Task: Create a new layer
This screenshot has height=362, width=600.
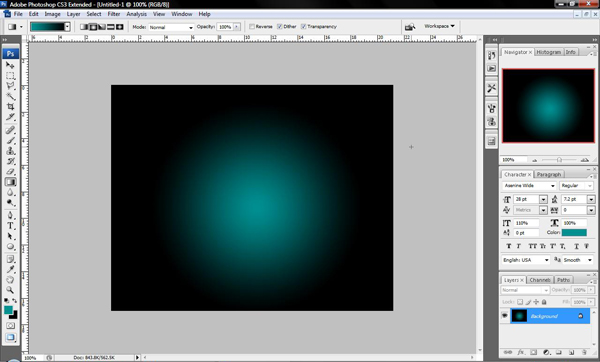Action: [x=571, y=352]
